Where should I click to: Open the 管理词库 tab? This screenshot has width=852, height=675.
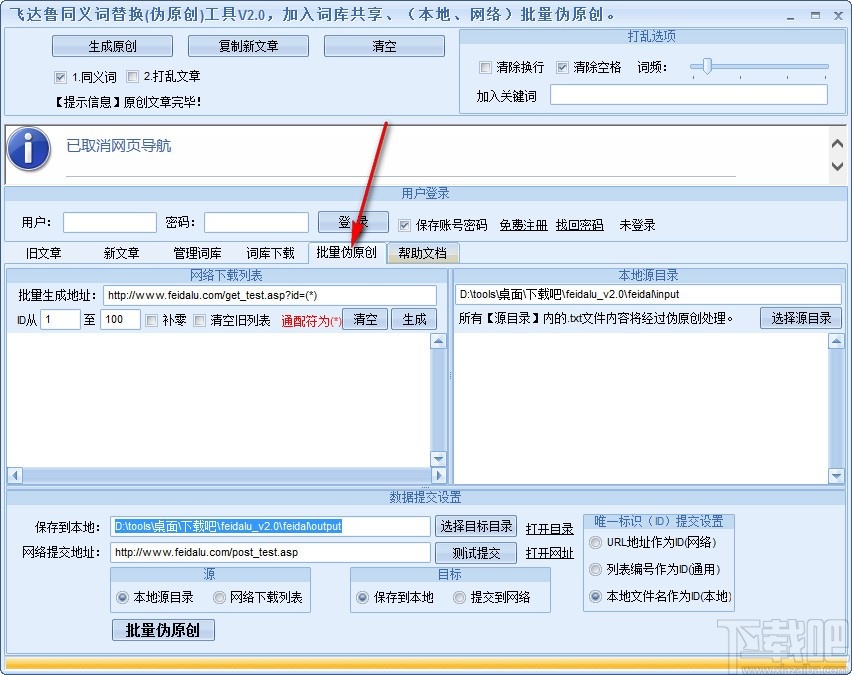point(197,253)
